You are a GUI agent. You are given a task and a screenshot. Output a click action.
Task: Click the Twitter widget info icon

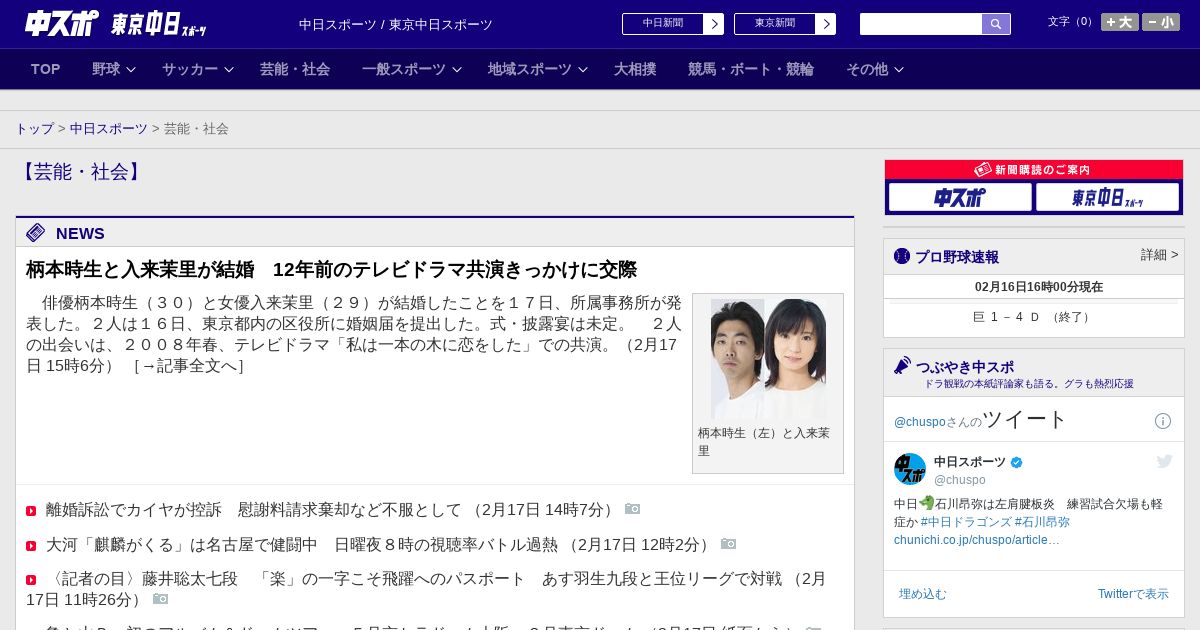pyautogui.click(x=1163, y=421)
